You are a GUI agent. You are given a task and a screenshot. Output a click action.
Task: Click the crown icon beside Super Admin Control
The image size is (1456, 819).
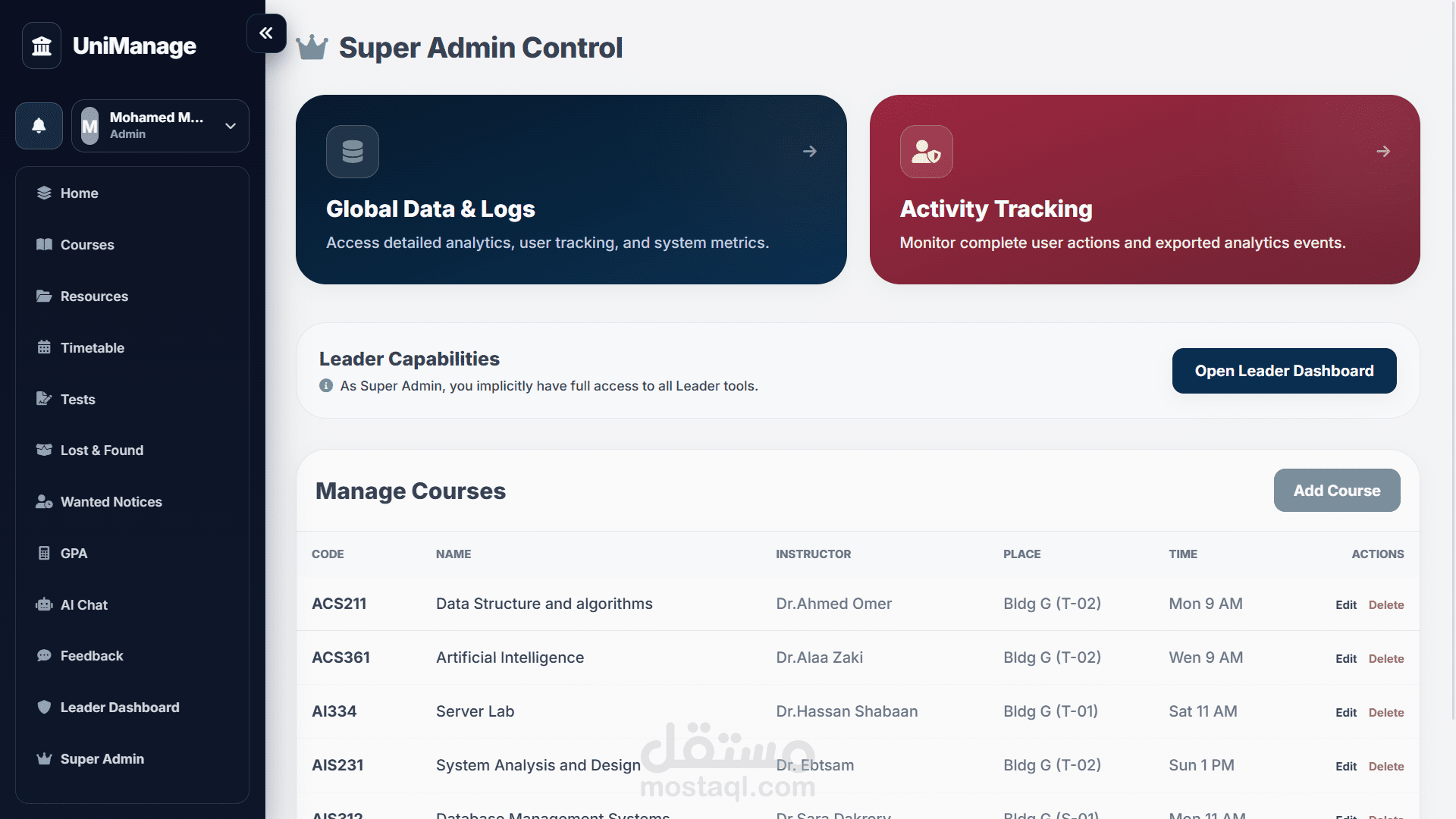312,48
